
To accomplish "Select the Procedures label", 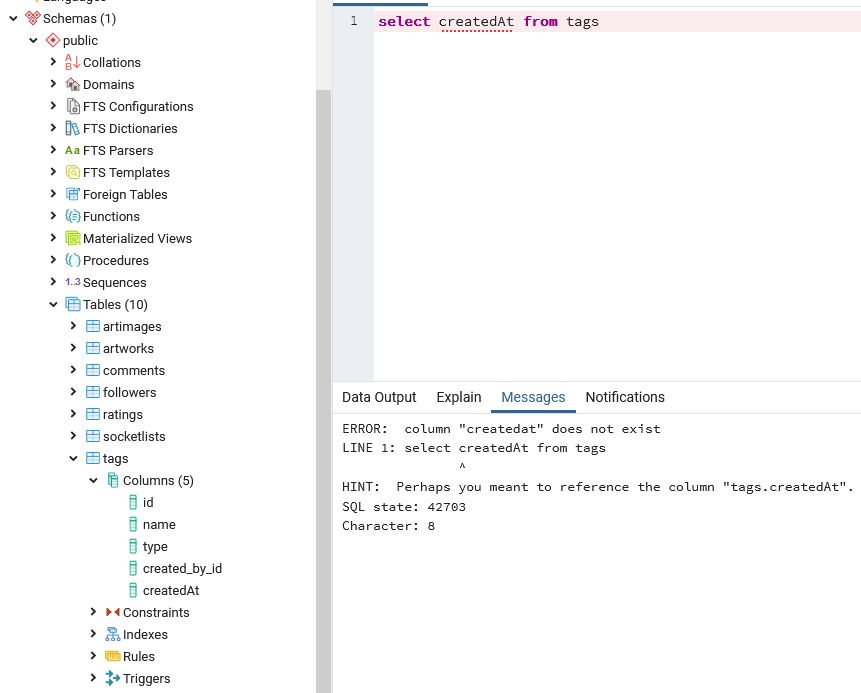I will click(x=116, y=260).
